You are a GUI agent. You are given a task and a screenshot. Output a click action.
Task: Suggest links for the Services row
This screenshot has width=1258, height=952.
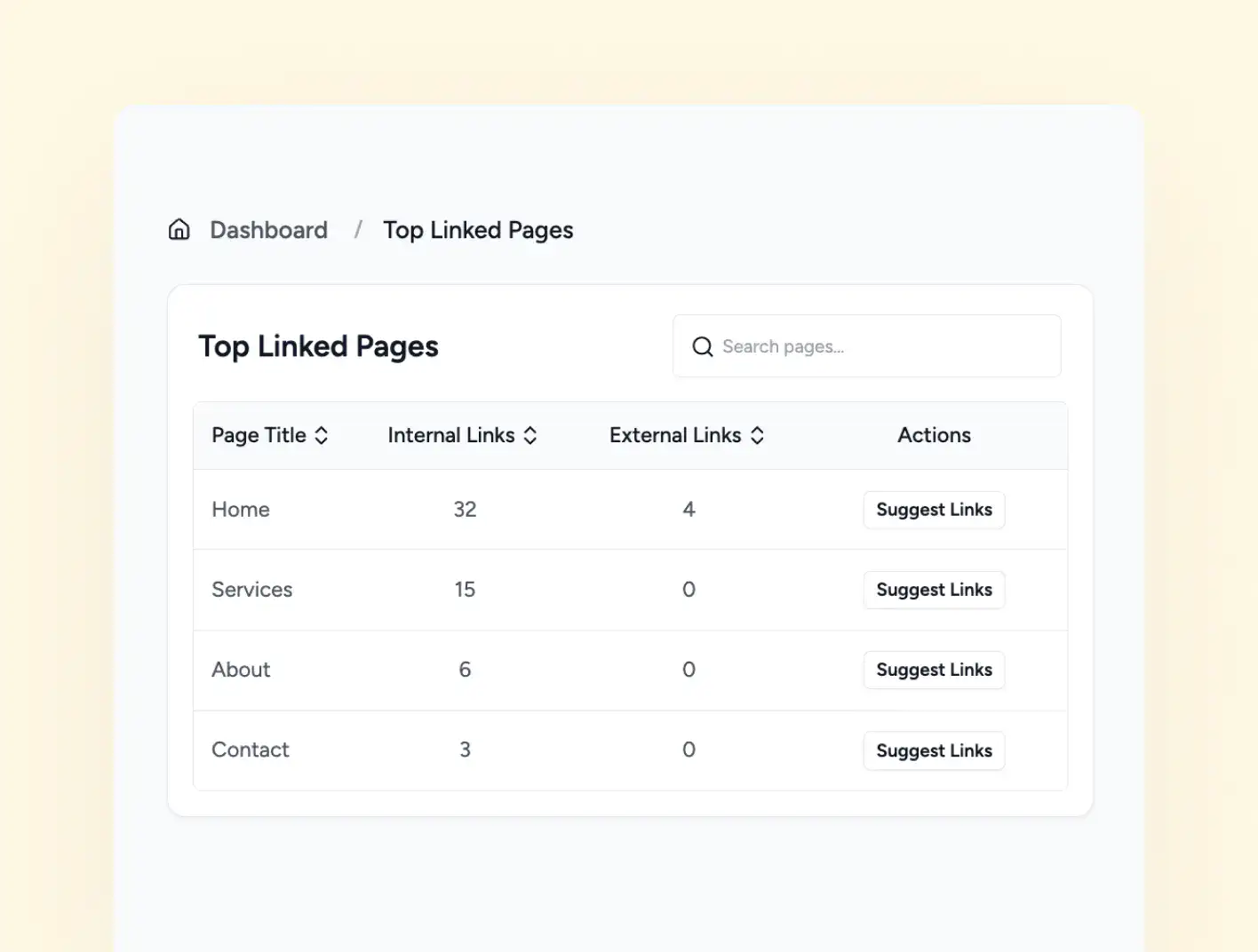coord(934,590)
